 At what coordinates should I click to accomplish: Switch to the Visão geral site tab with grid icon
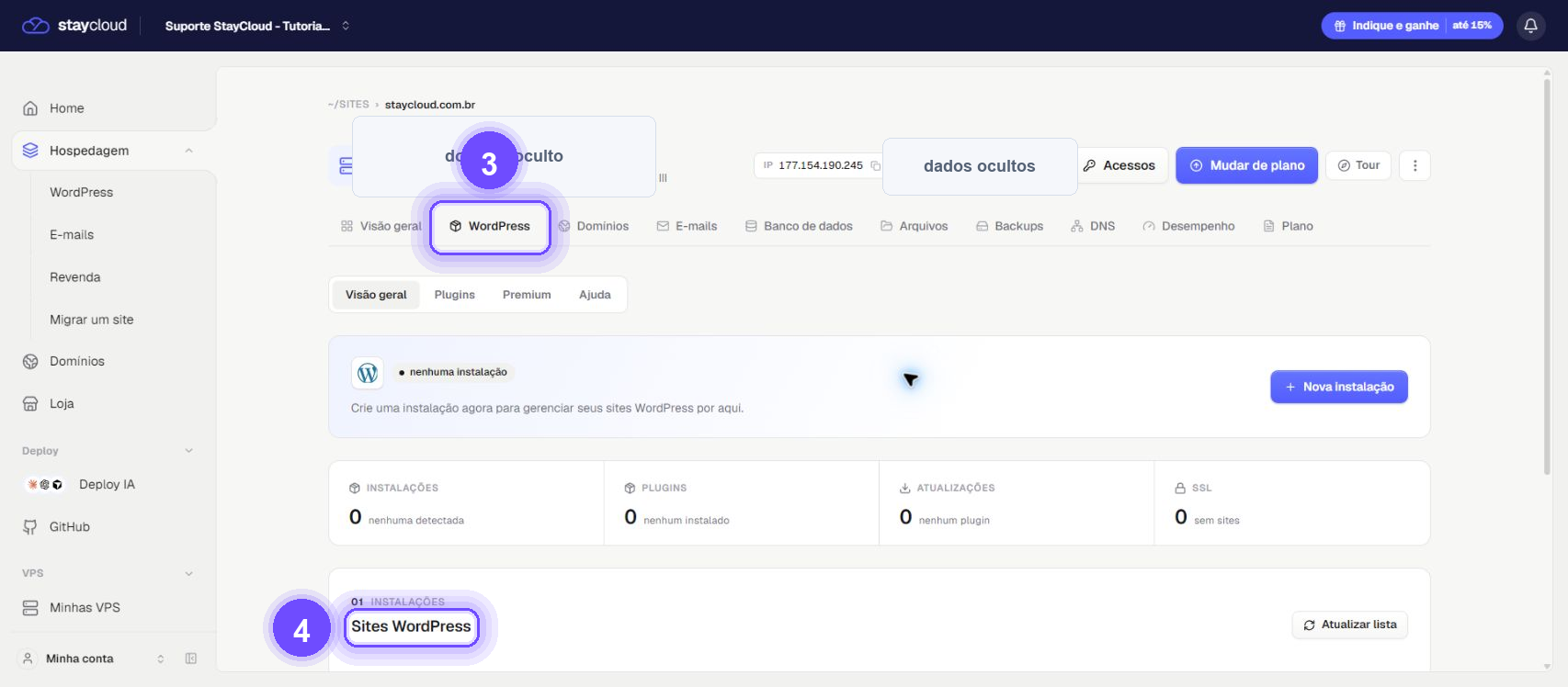coord(381,226)
